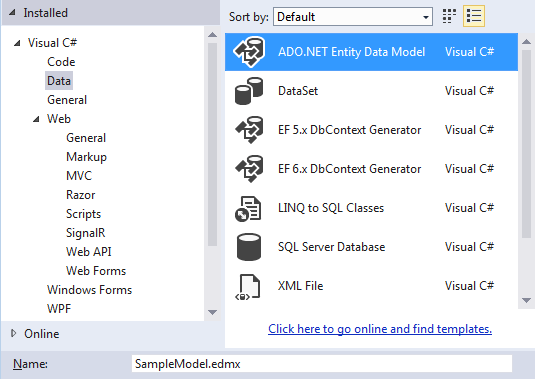Click the template list scroll down arrow
This screenshot has width=535, height=379.
coord(526,301)
